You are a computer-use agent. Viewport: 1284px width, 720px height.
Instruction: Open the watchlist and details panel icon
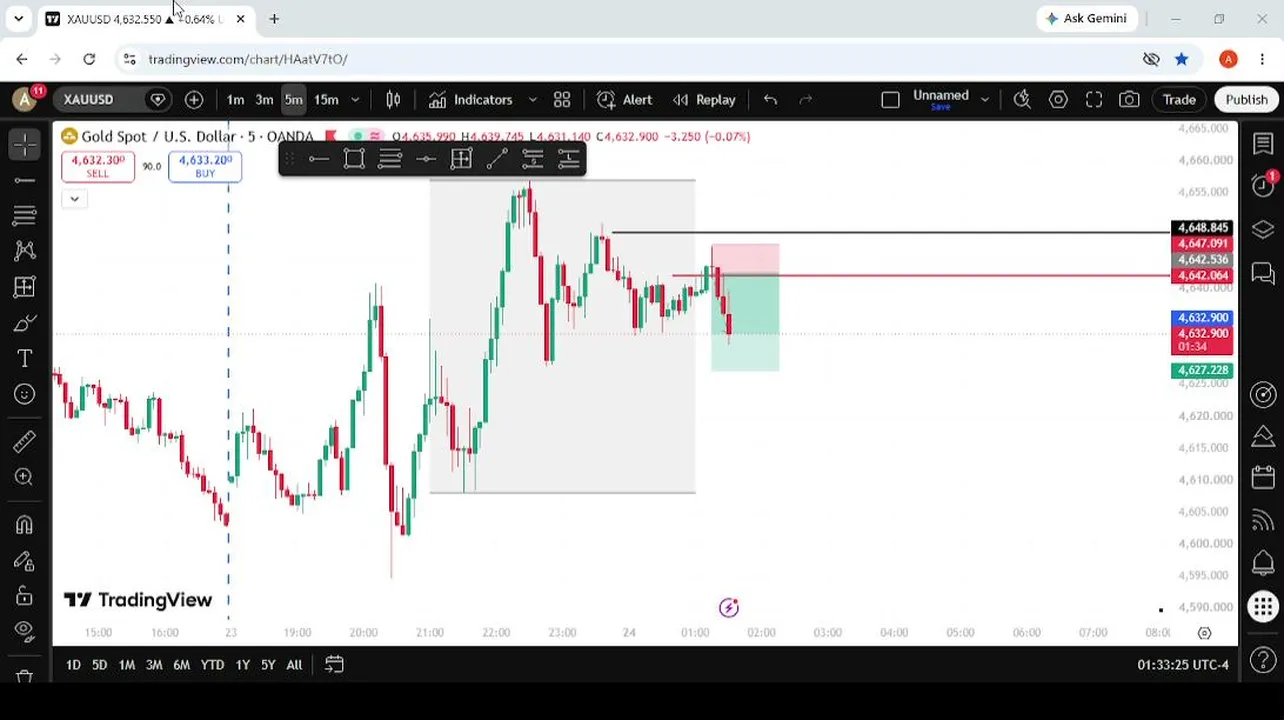[1263, 145]
